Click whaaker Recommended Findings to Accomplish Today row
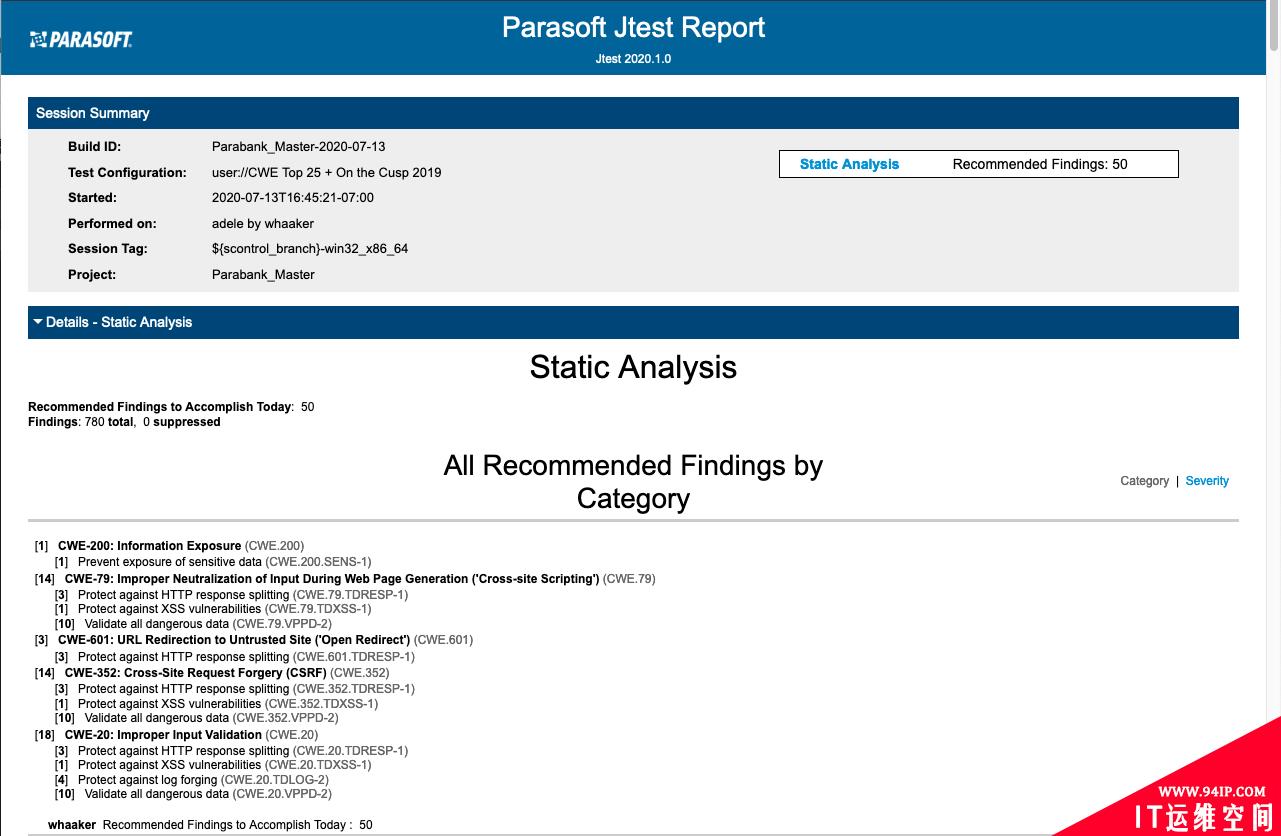 [210, 825]
